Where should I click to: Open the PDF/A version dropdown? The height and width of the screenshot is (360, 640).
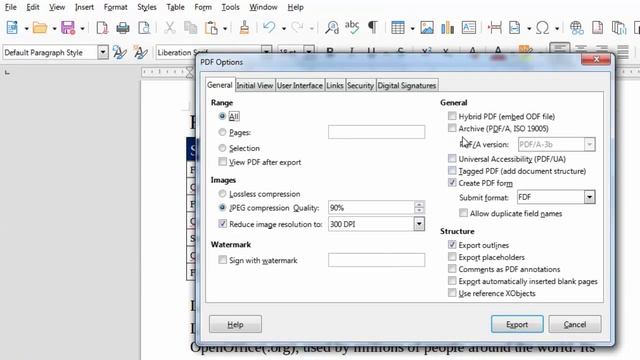(589, 144)
